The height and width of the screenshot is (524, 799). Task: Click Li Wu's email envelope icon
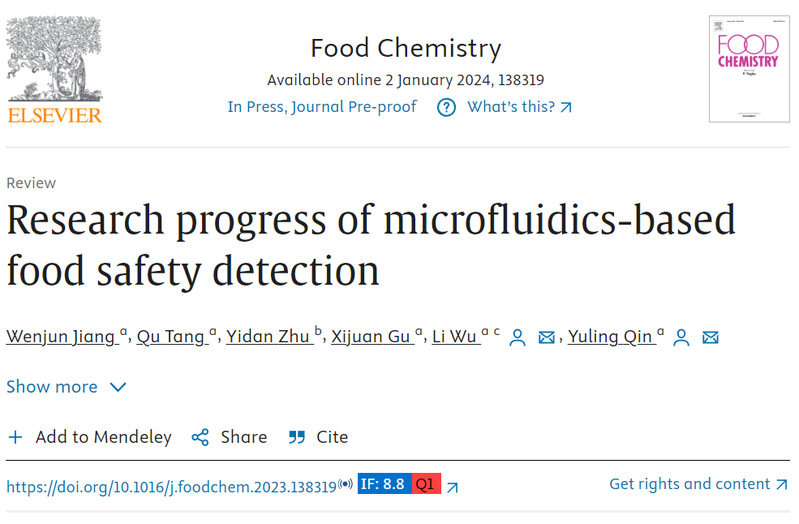546,337
